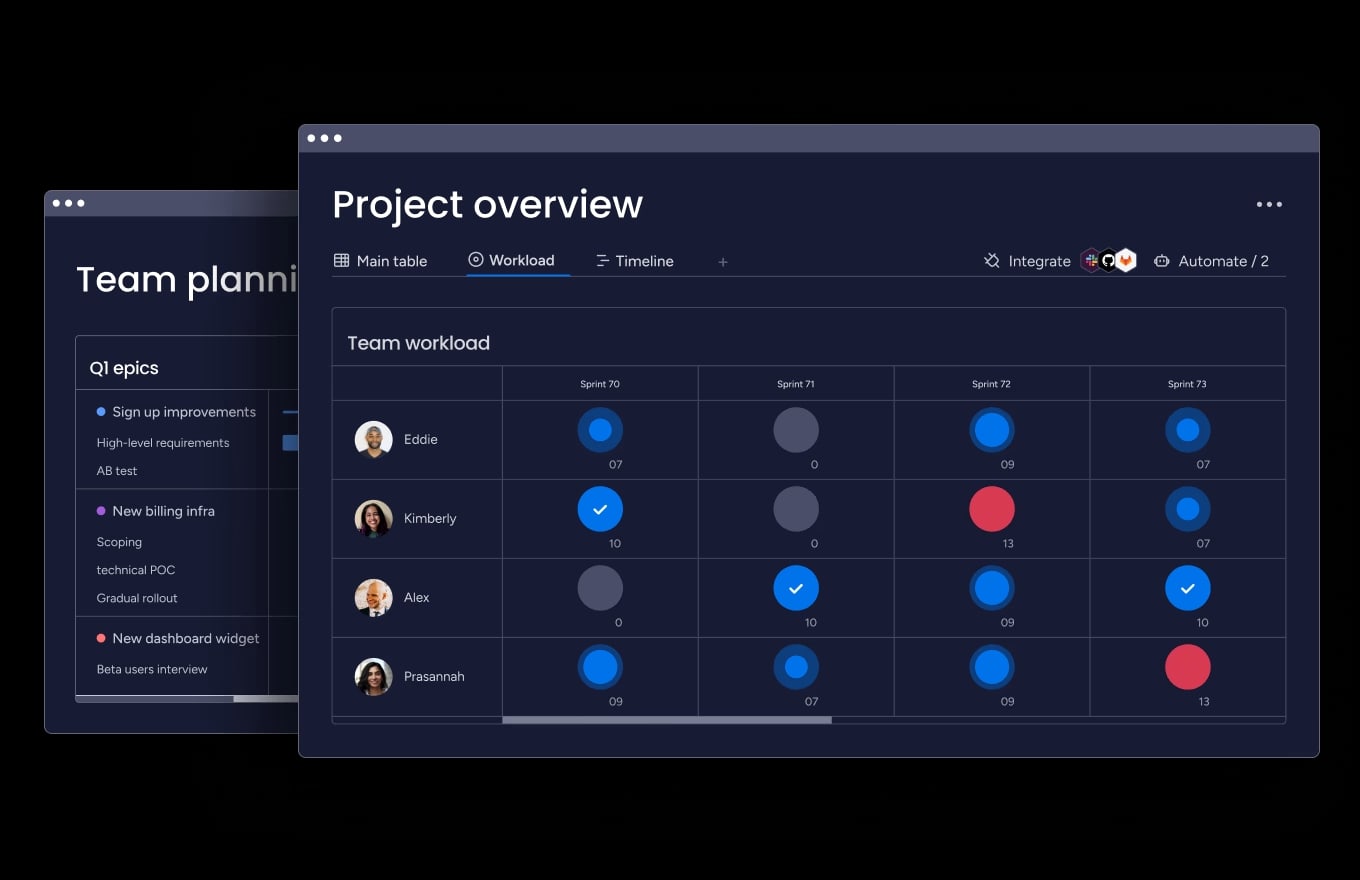
Task: Click Kimberly's Sprint 70 completed checkmark
Action: pos(600,508)
